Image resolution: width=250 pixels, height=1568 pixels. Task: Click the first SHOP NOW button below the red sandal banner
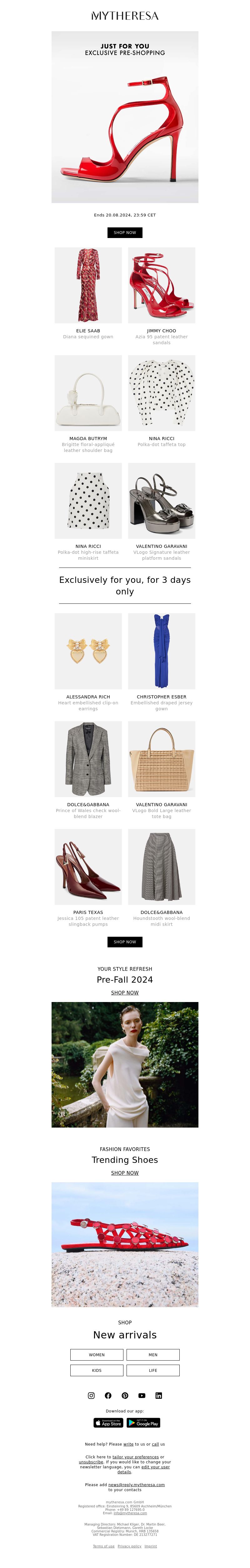click(x=125, y=232)
